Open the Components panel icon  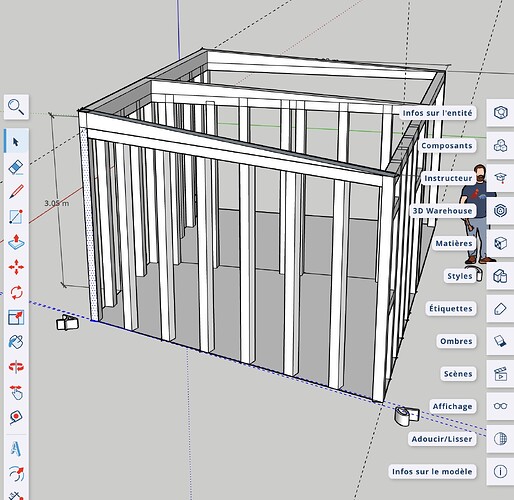click(x=500, y=145)
